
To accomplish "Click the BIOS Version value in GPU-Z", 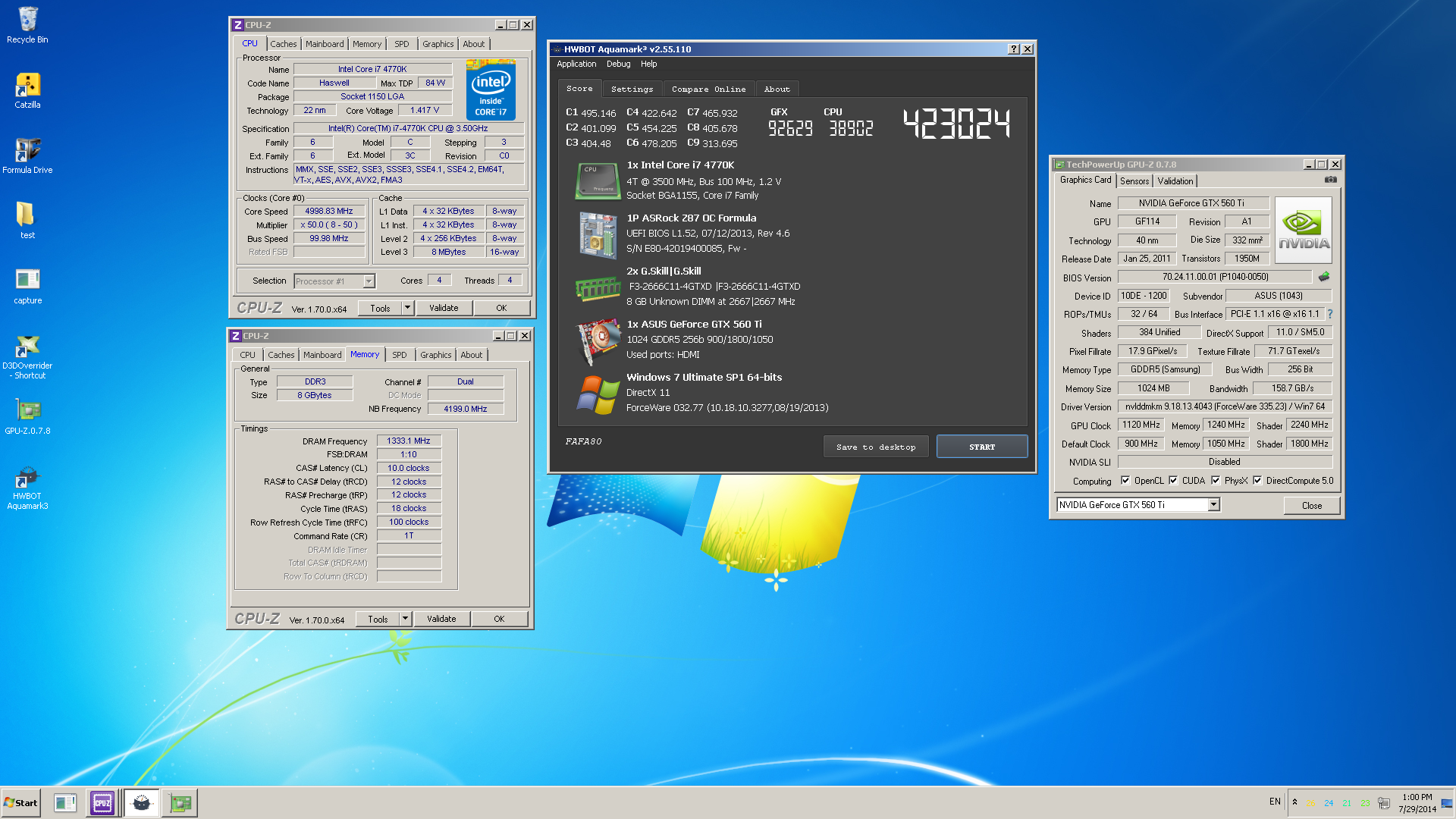I will pyautogui.click(x=1215, y=277).
